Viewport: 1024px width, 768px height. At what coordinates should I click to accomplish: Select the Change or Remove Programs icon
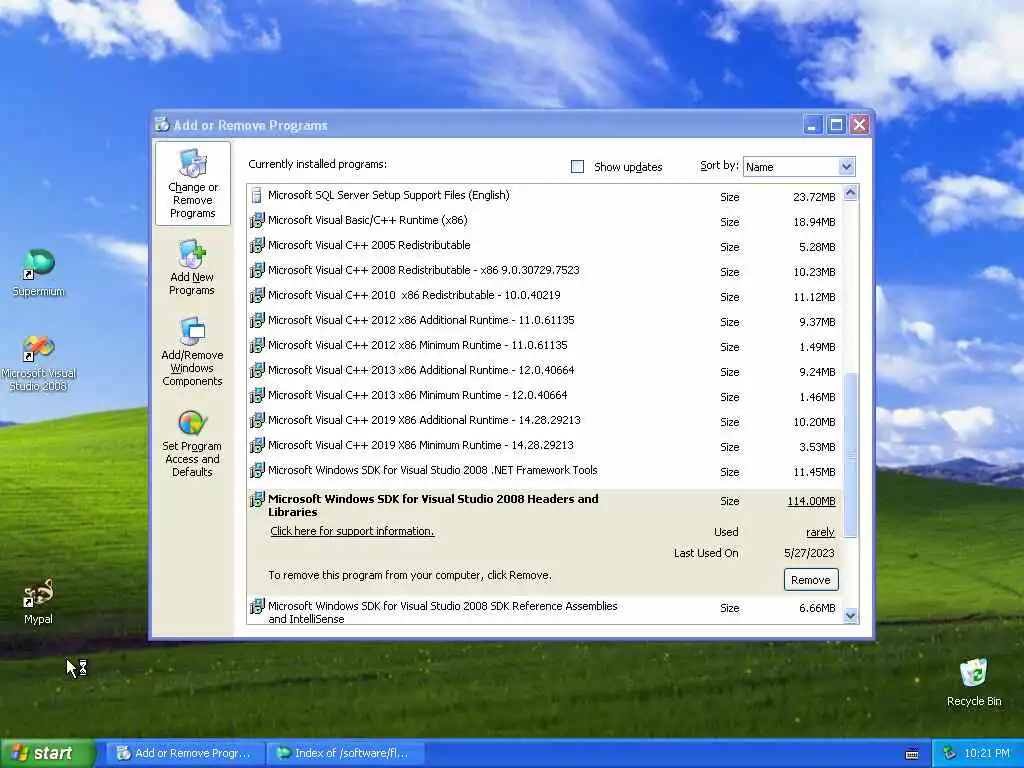[193, 184]
